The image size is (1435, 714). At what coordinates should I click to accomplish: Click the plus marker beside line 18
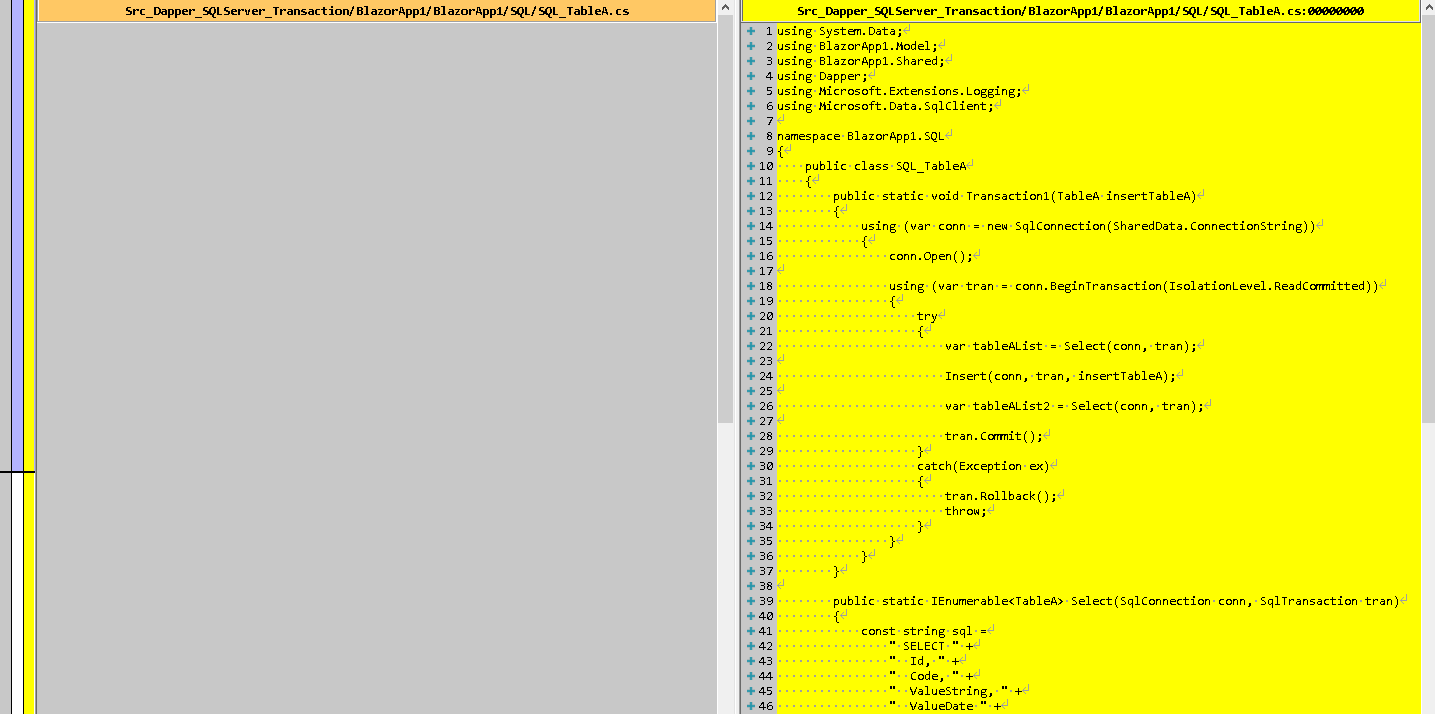750,286
